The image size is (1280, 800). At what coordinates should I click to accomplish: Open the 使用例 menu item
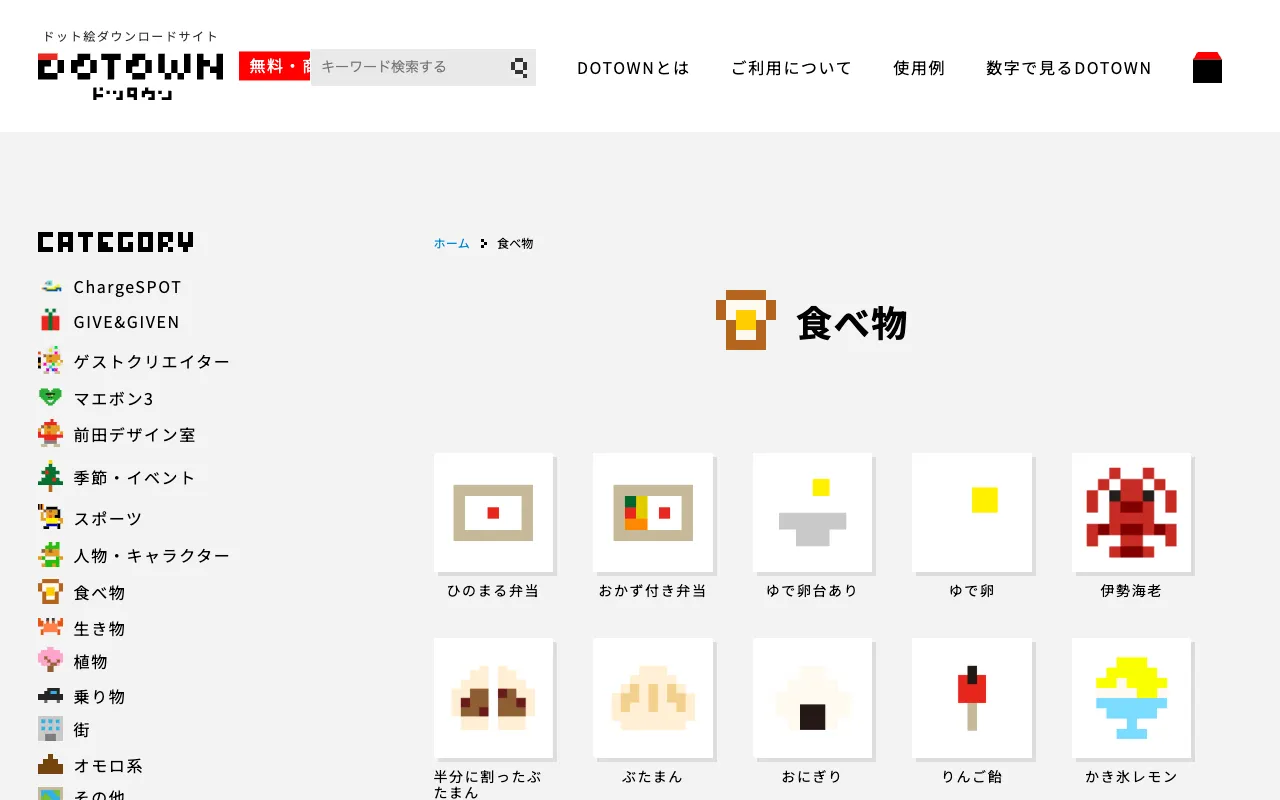pyautogui.click(x=919, y=68)
